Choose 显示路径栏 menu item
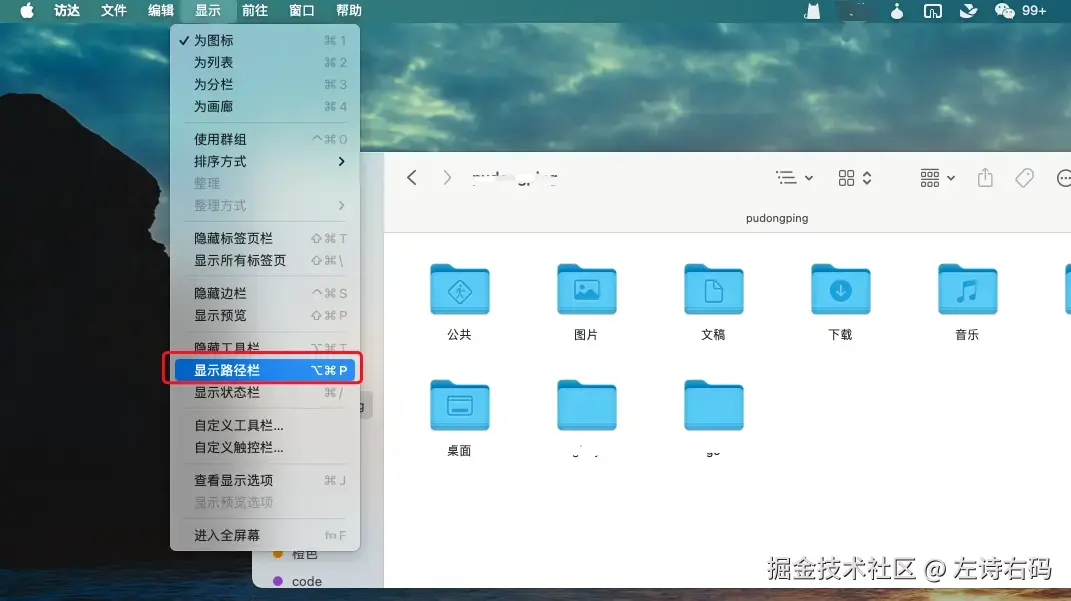This screenshot has height=601, width=1071. 265,370
